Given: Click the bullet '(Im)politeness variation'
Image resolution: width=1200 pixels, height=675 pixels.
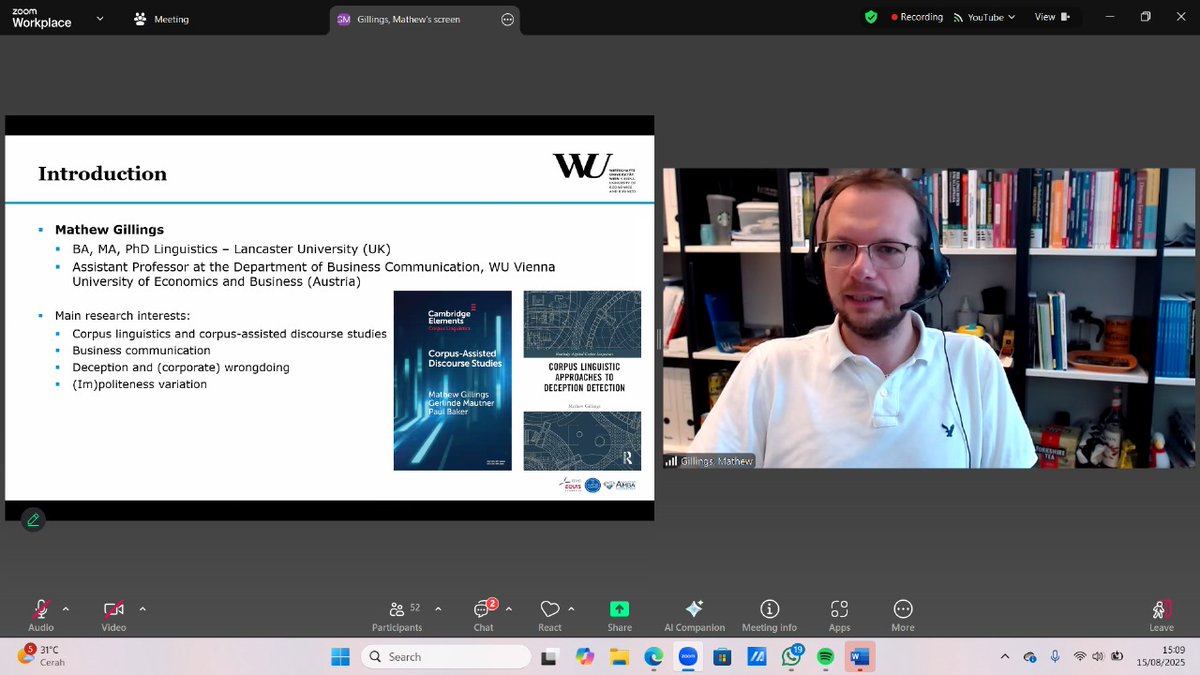Looking at the screenshot, I should point(139,384).
